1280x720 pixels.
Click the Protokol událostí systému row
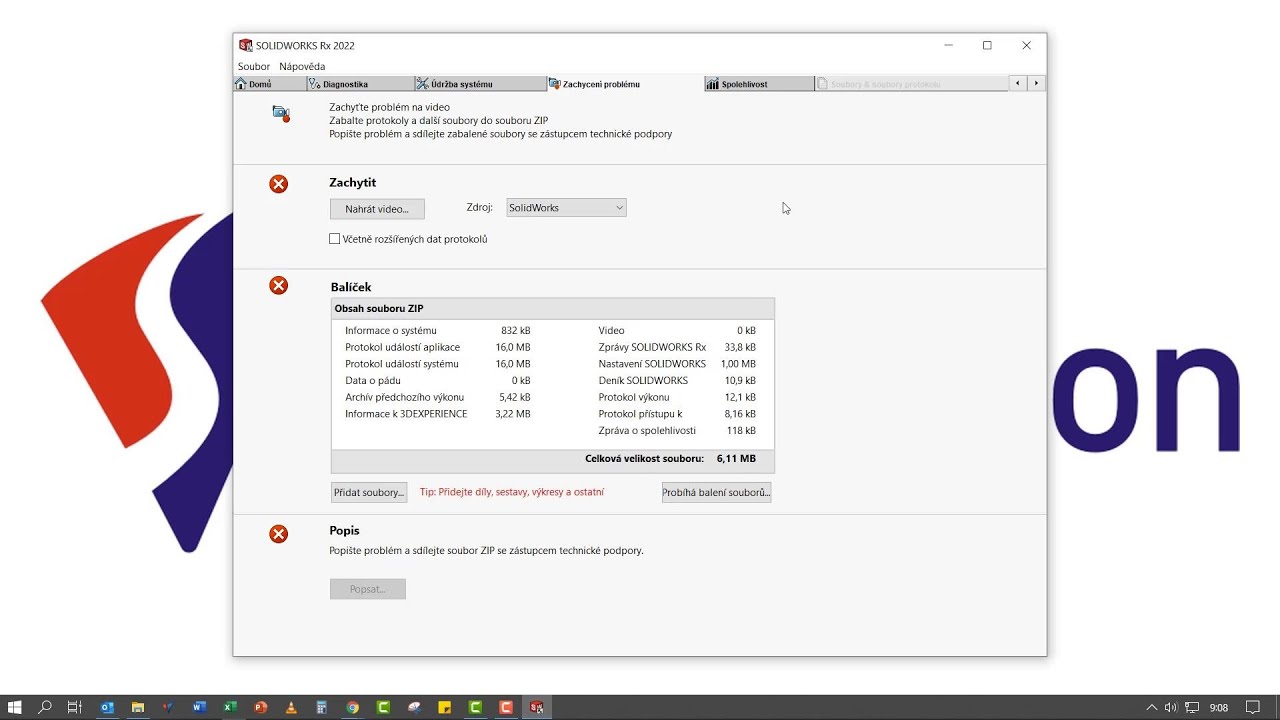click(438, 364)
